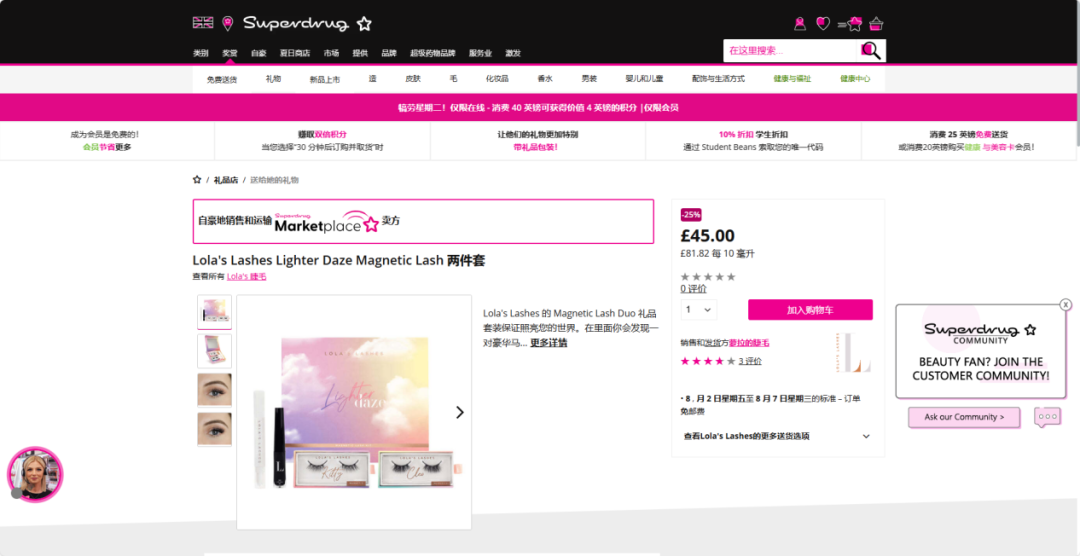Image resolution: width=1080 pixels, height=556 pixels.
Task: Select fourth thumbnail showing eye closeup
Action: coord(214,429)
